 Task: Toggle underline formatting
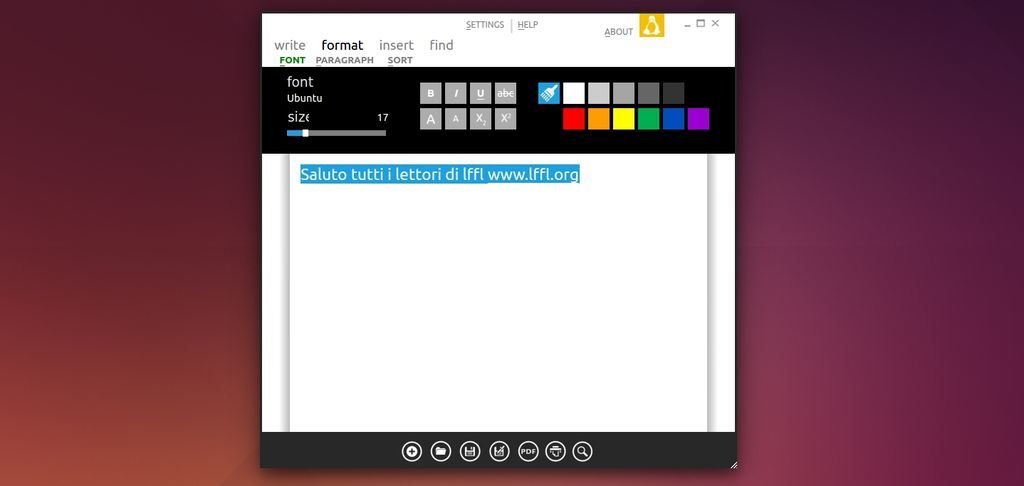pos(481,93)
